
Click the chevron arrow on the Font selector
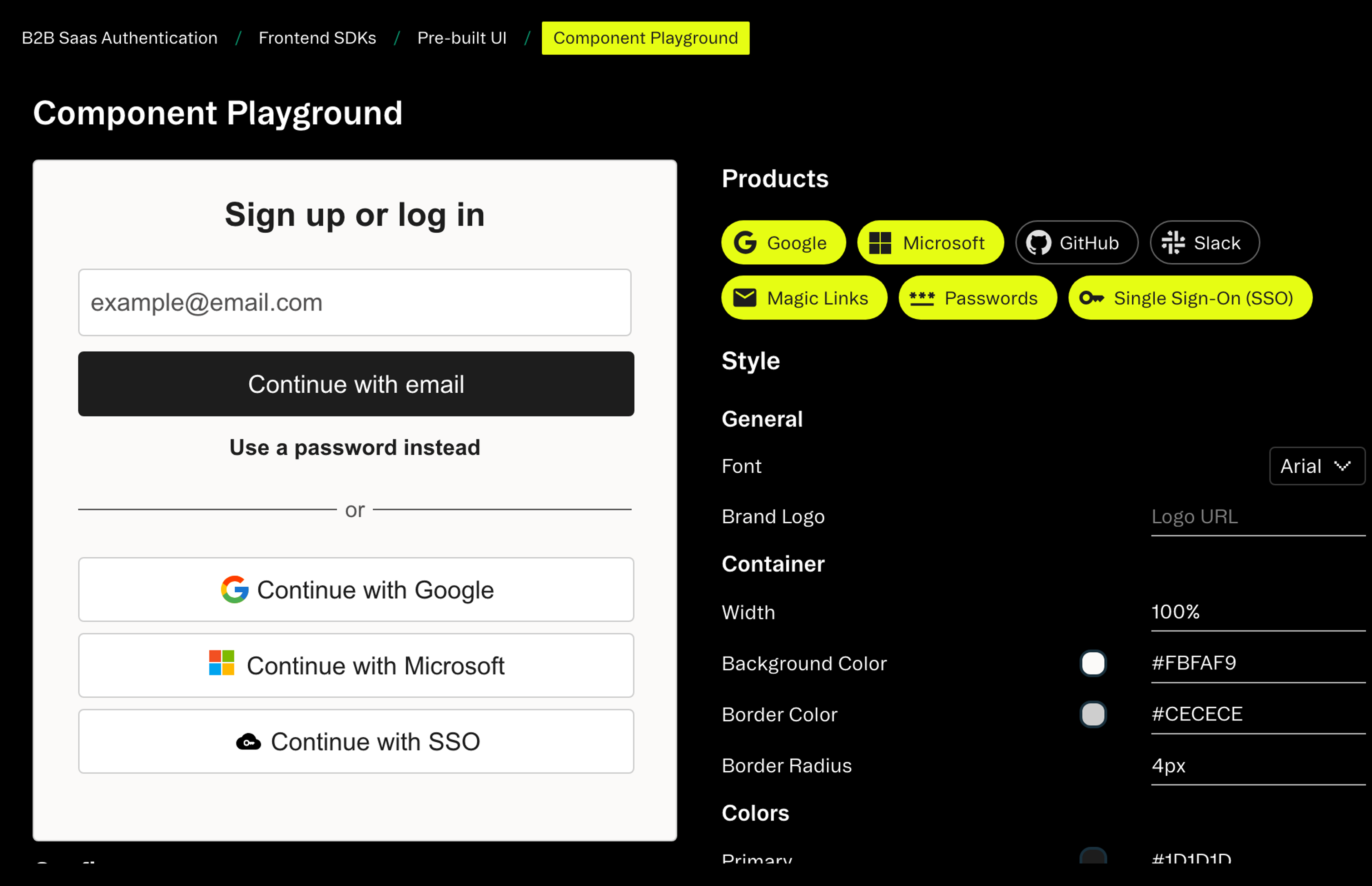tap(1342, 466)
